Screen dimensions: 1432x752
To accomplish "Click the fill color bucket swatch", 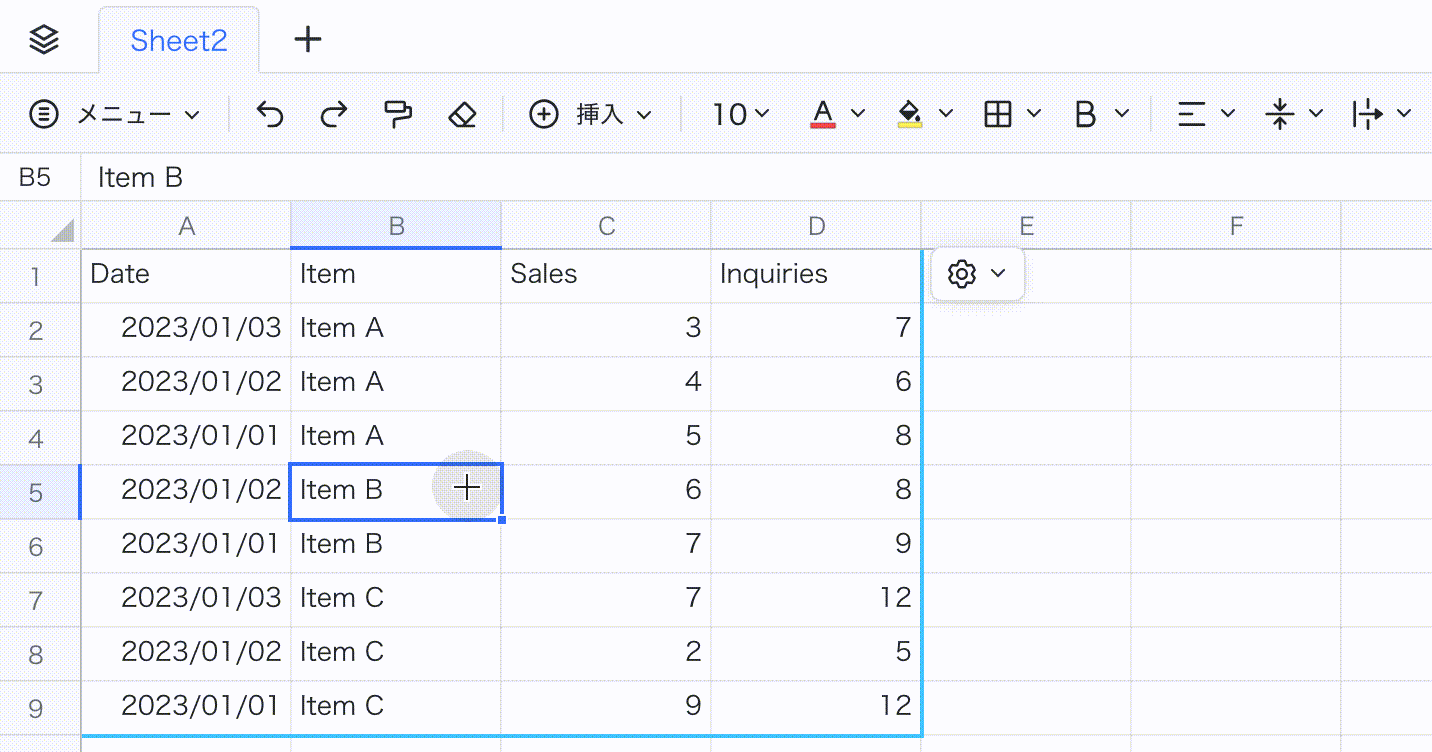I will (910, 114).
